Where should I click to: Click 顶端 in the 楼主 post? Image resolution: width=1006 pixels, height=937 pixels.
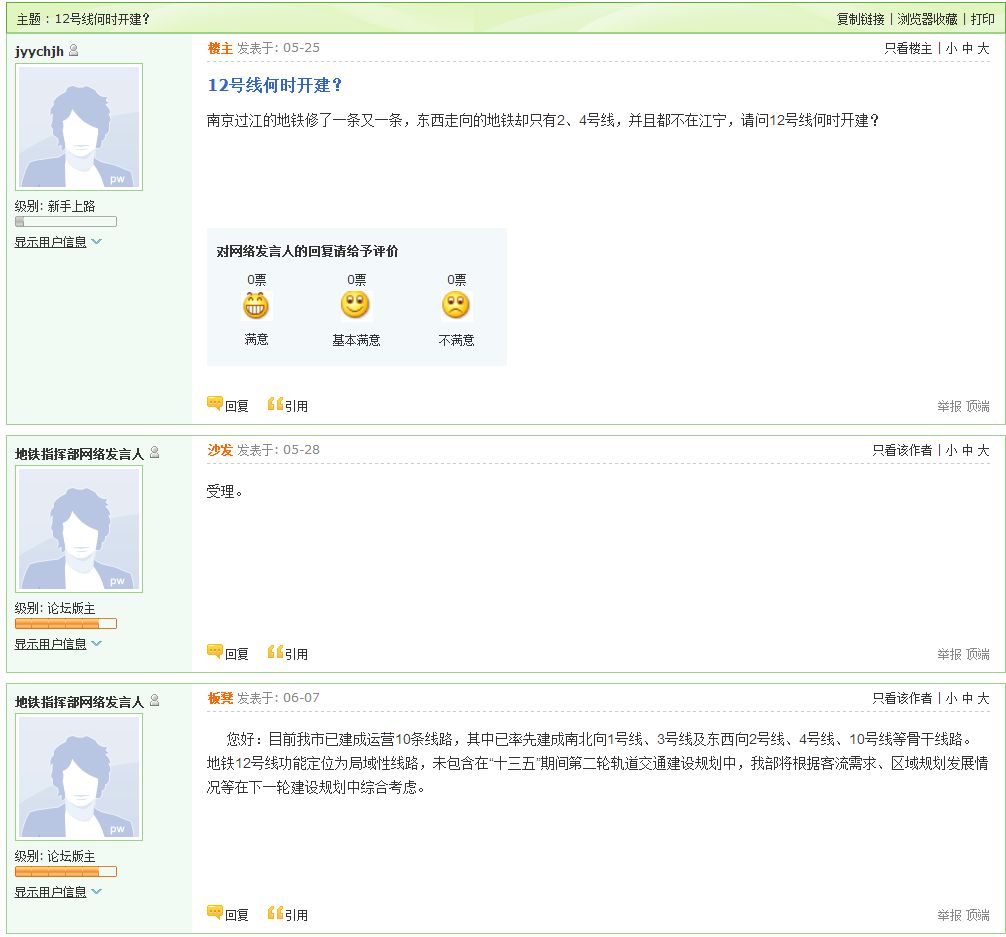point(978,406)
